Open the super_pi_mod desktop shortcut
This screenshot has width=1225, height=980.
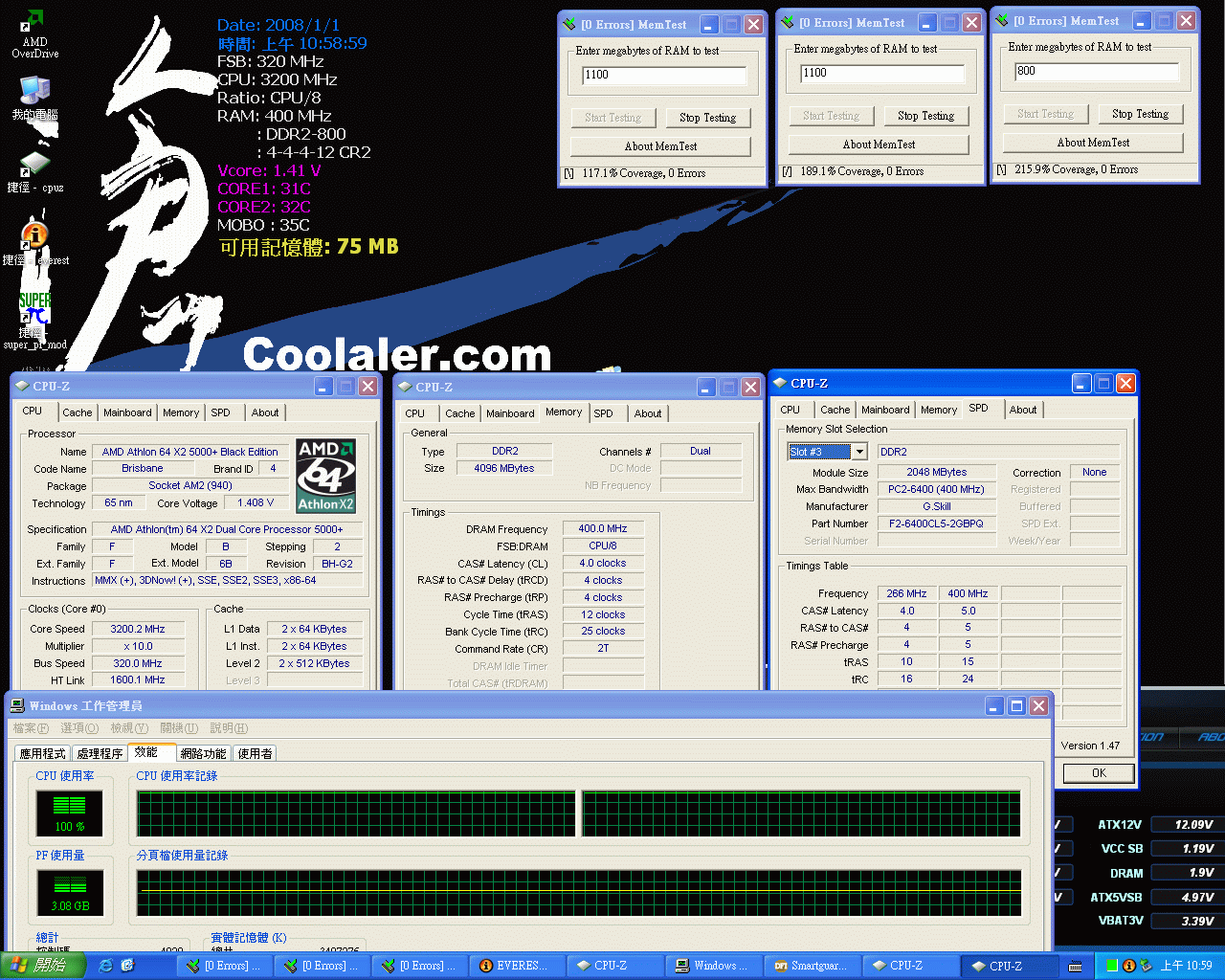pyautogui.click(x=34, y=321)
